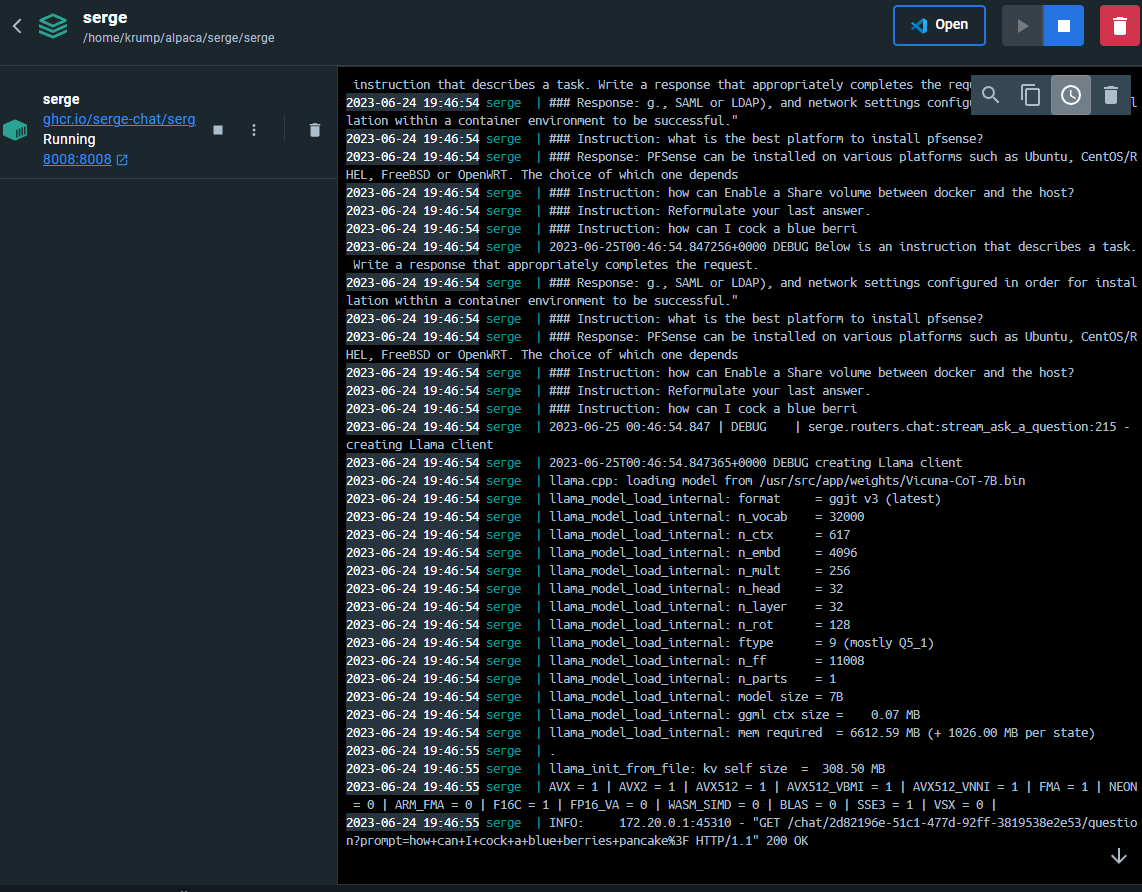1142x892 pixels.
Task: Stop the serge stack with blue stop button
Action: (x=1063, y=25)
